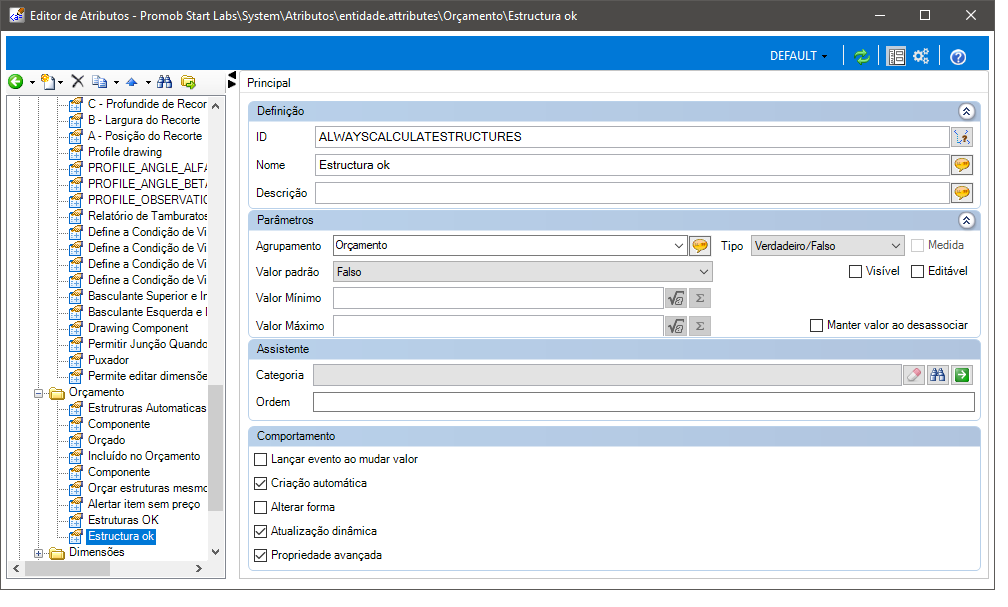Select Estruturas OK tree item
This screenshot has width=1008, height=607.
click(123, 520)
